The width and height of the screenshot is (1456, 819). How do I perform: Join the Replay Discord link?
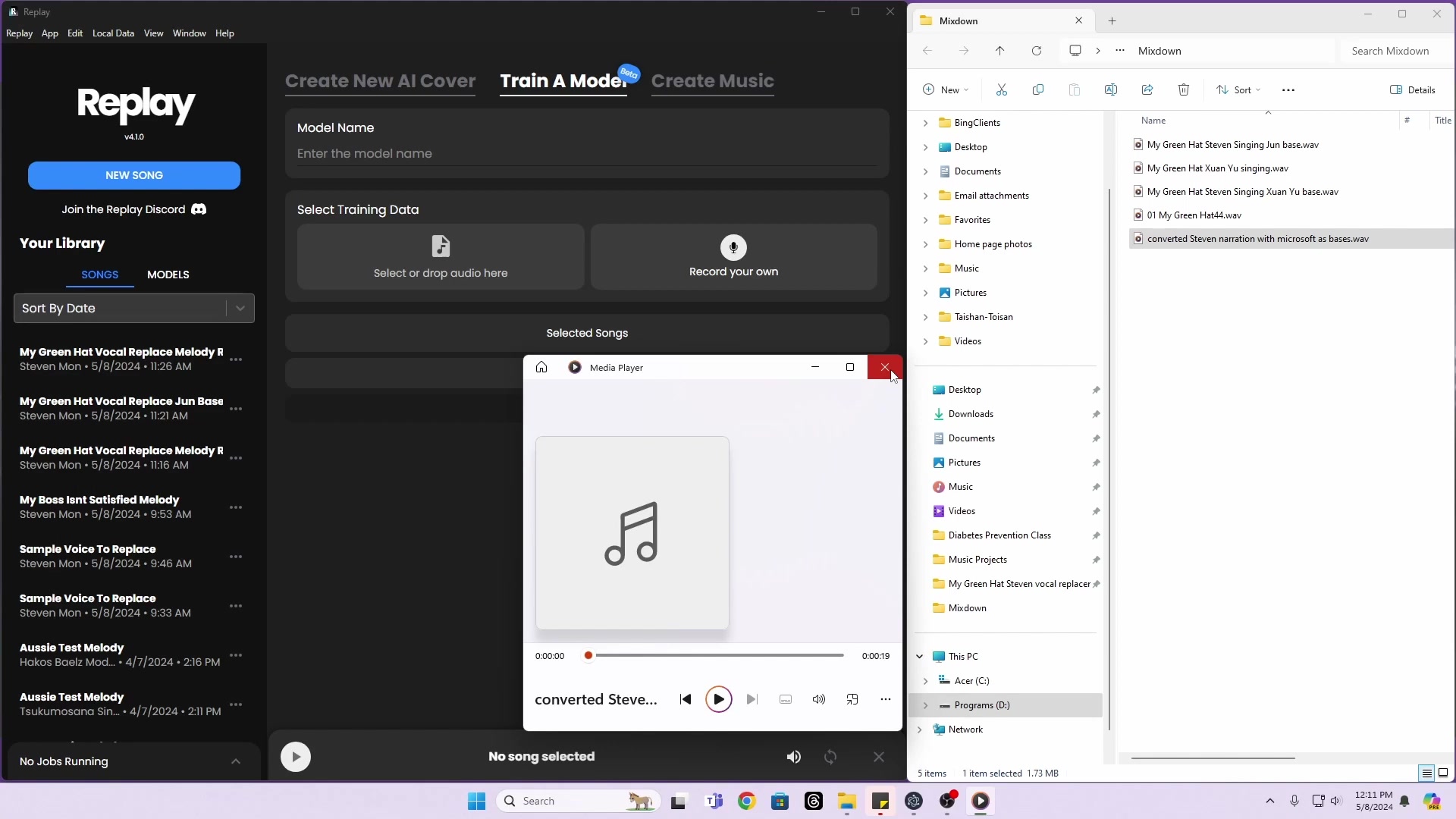(x=134, y=209)
